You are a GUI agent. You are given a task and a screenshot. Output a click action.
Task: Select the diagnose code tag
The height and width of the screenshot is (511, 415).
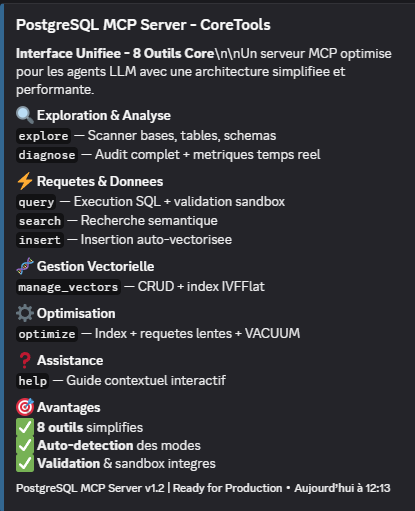pyautogui.click(x=47, y=155)
